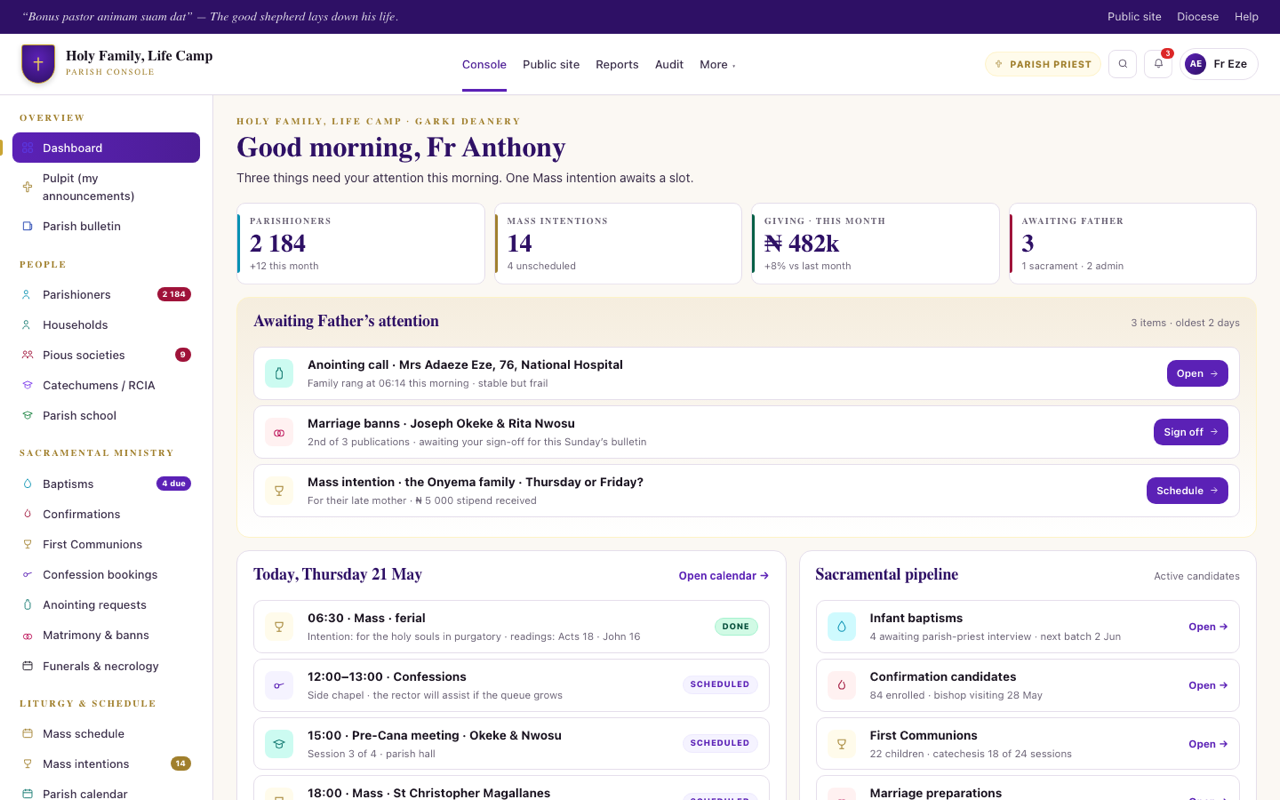The width and height of the screenshot is (1280, 800).
Task: Open notifications bell icon
Action: point(1158,64)
